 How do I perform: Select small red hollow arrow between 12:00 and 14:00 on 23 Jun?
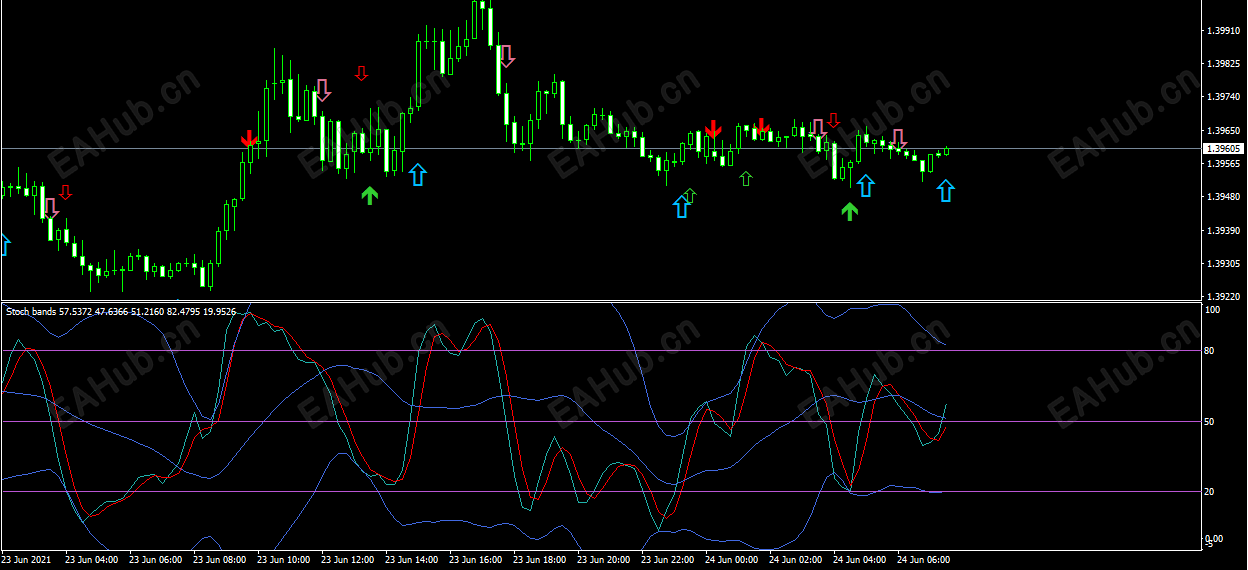362,72
